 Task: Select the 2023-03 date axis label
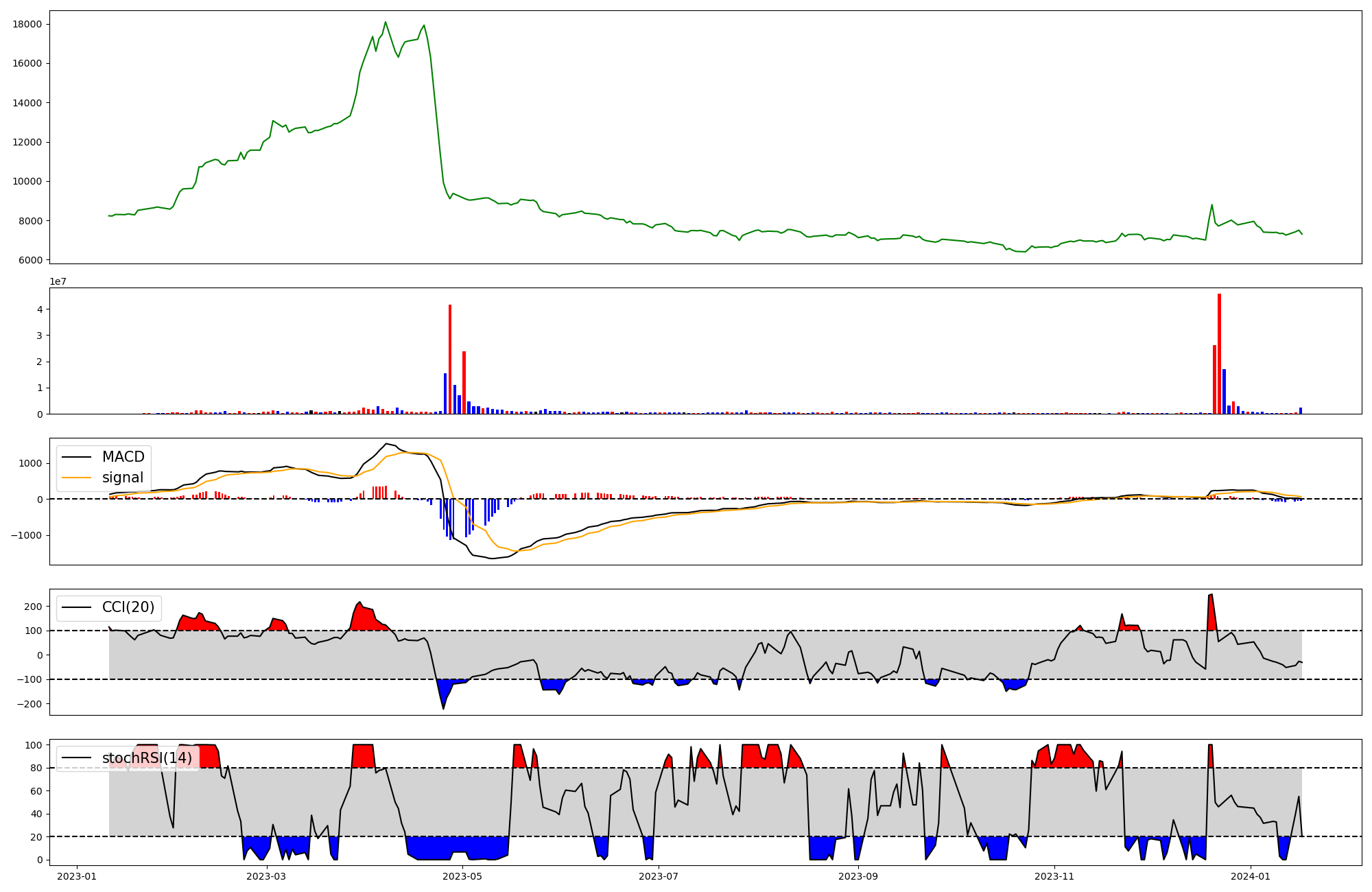(x=265, y=876)
